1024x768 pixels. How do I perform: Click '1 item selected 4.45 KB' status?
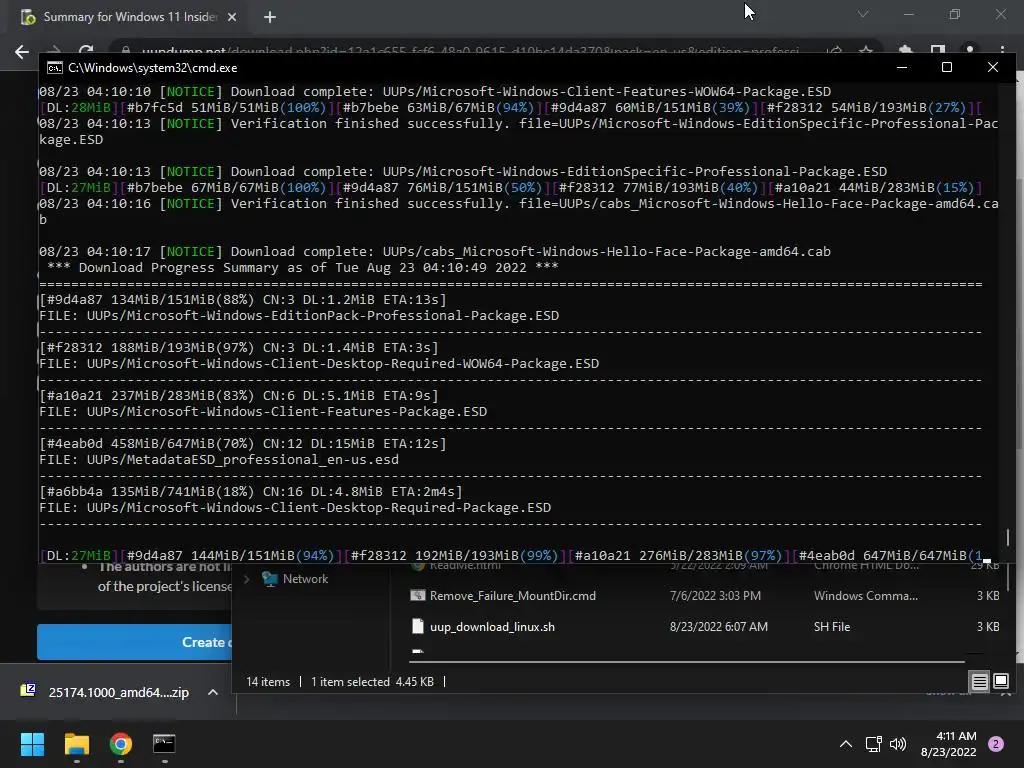[372, 682]
